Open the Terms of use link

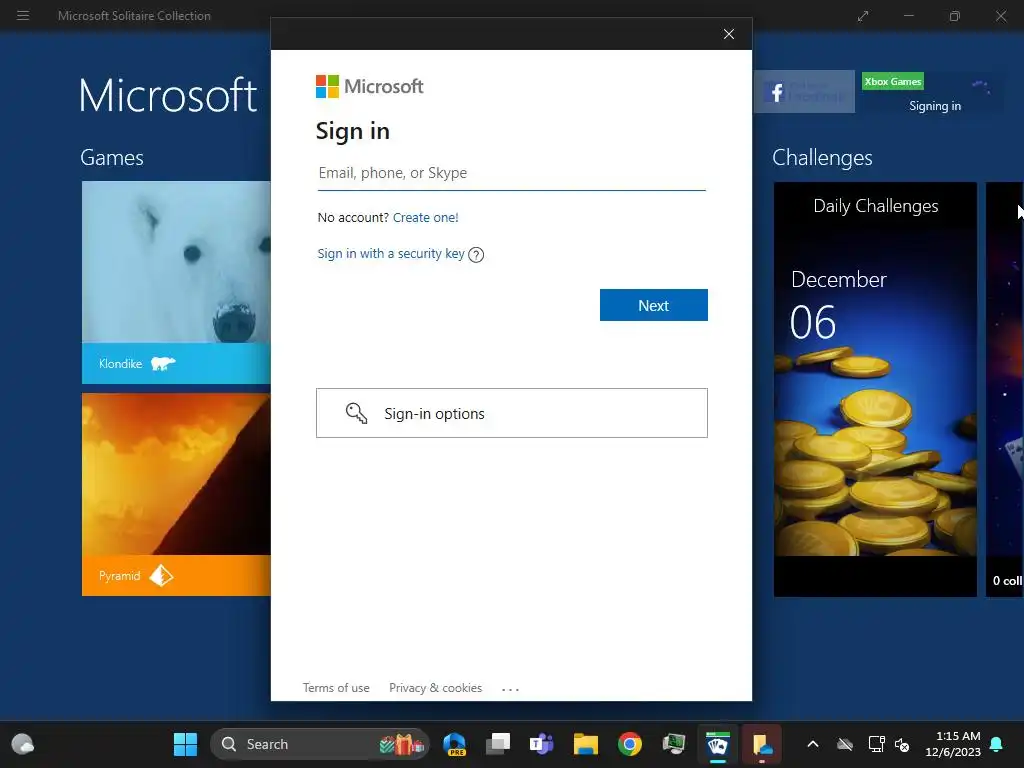point(336,688)
